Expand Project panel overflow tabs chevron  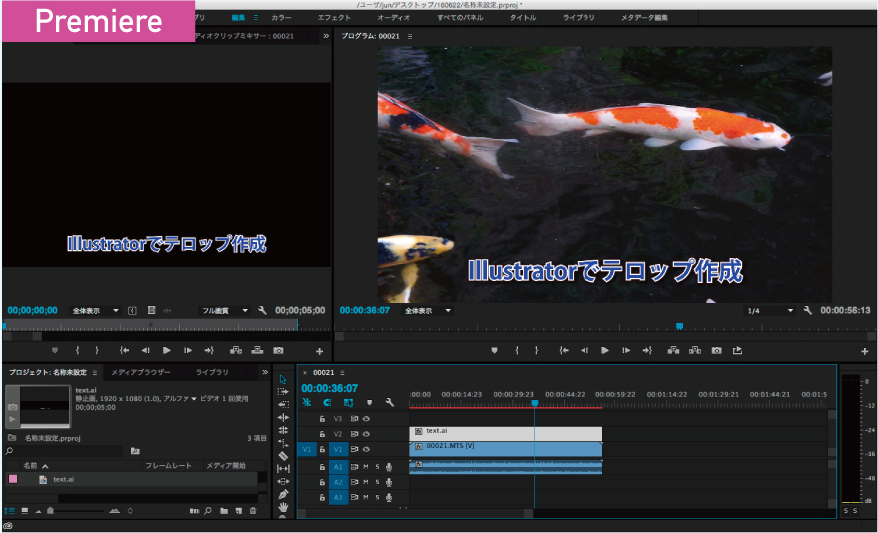[265, 372]
